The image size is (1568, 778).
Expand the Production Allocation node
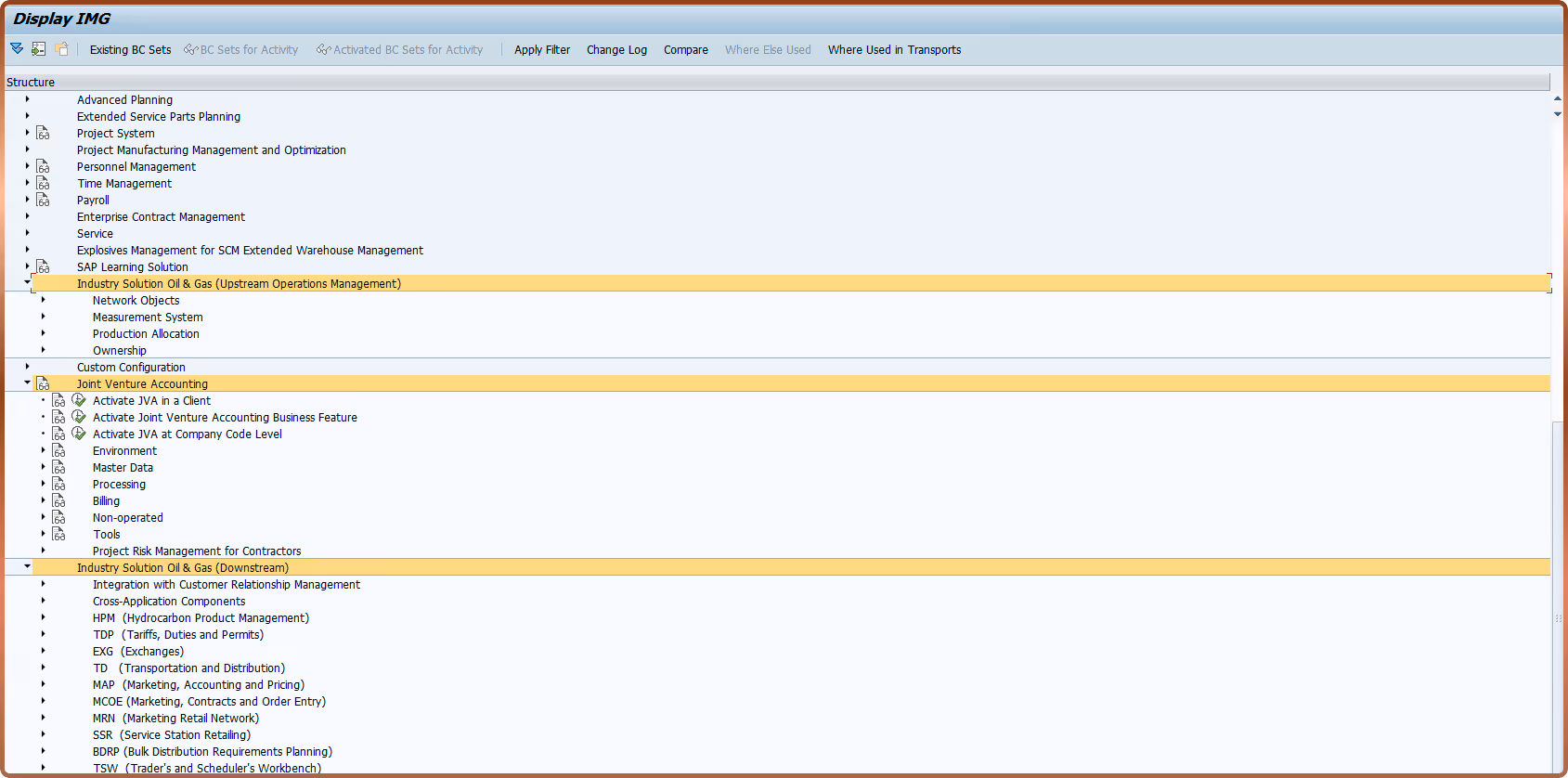[x=43, y=333]
